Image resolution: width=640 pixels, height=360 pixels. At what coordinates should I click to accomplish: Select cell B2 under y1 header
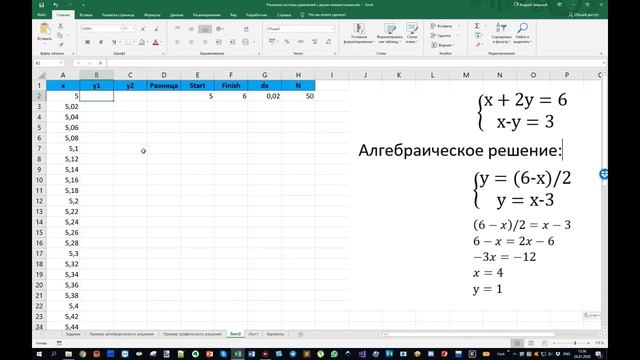pos(97,96)
